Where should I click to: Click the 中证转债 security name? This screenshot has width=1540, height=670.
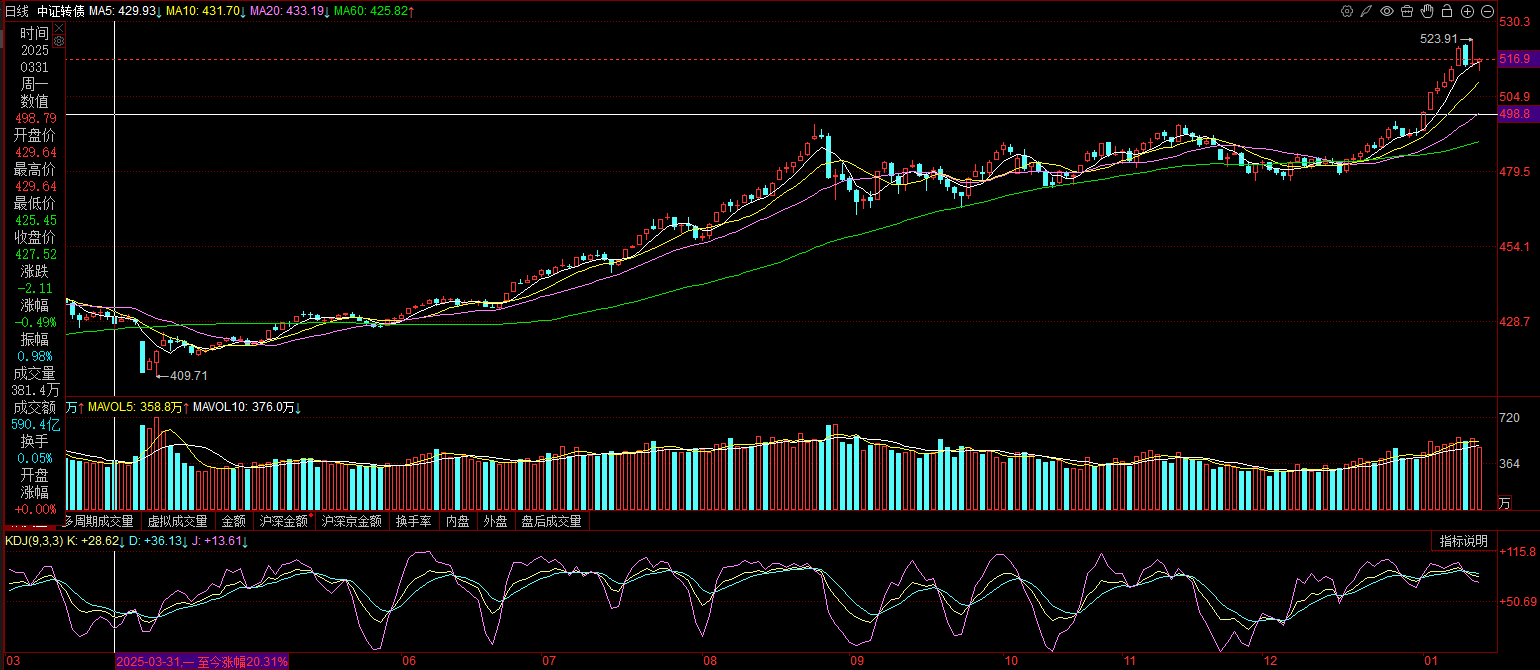click(x=60, y=11)
